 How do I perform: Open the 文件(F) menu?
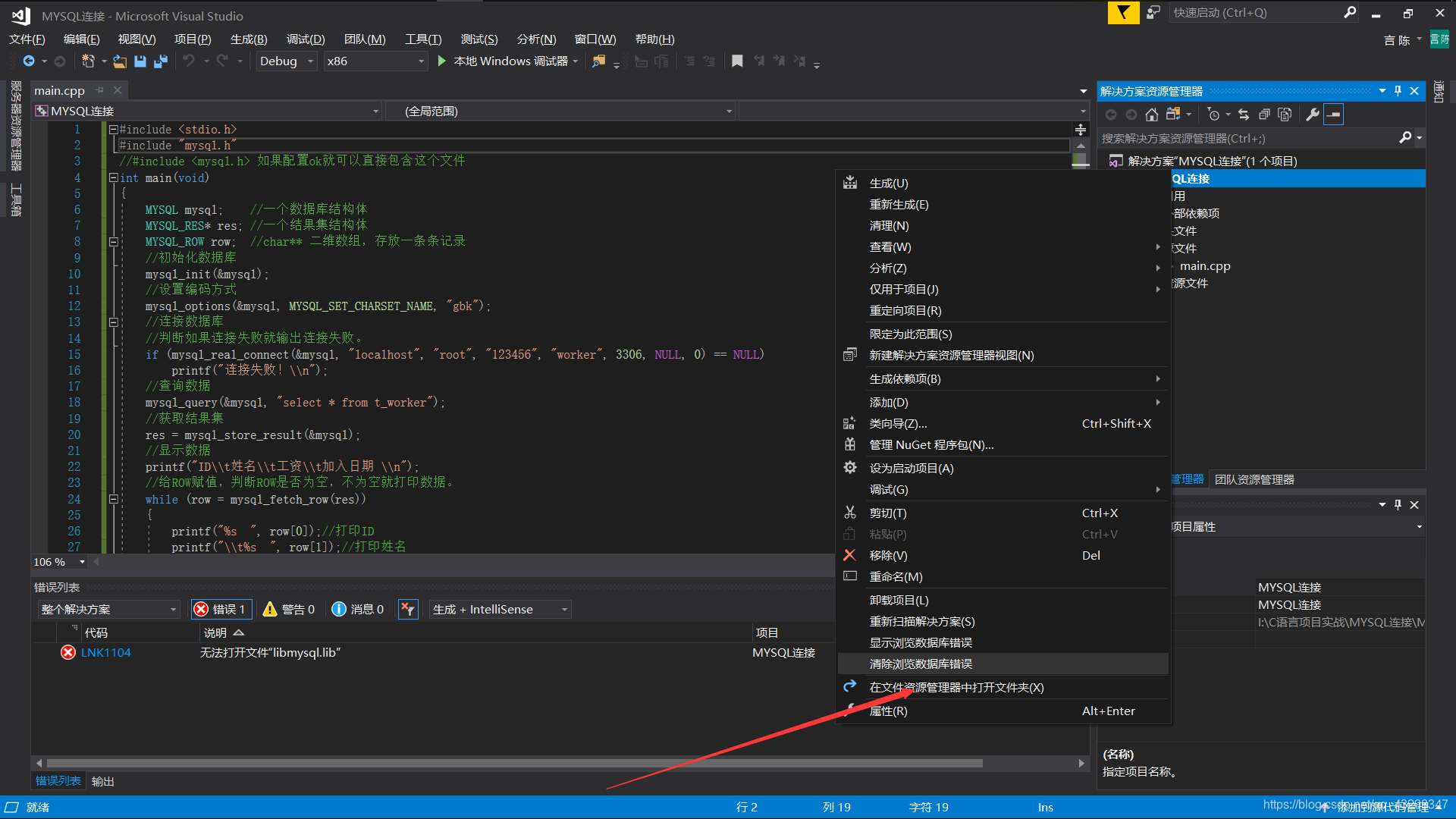pyautogui.click(x=27, y=39)
